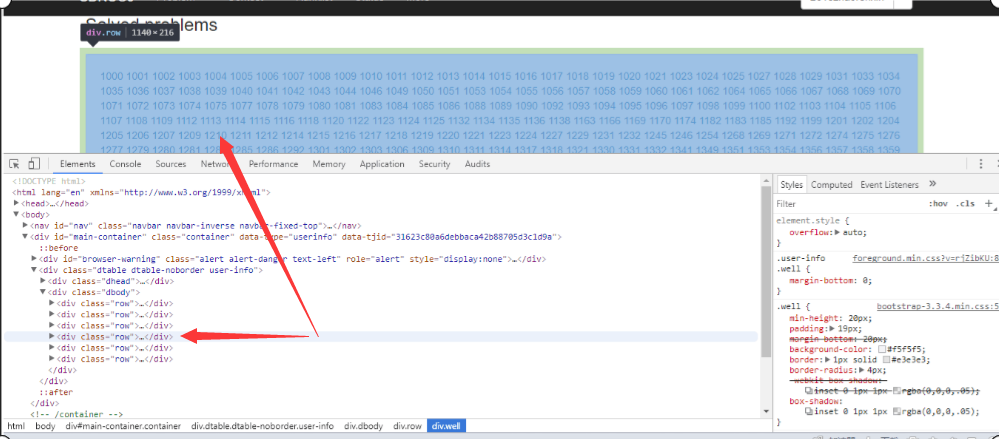The height and width of the screenshot is (439, 999).
Task: Open the bootstrap-3.3.4.min.css source link
Action: 937,306
